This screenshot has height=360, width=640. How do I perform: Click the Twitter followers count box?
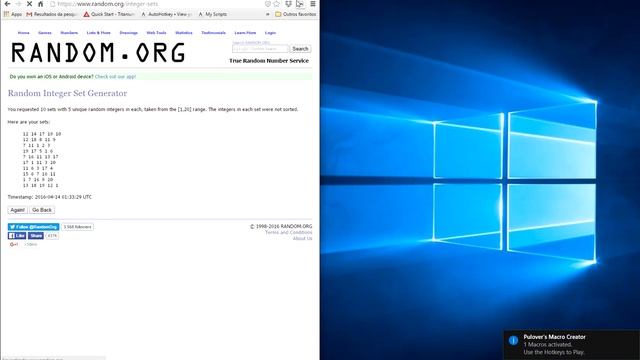78,227
